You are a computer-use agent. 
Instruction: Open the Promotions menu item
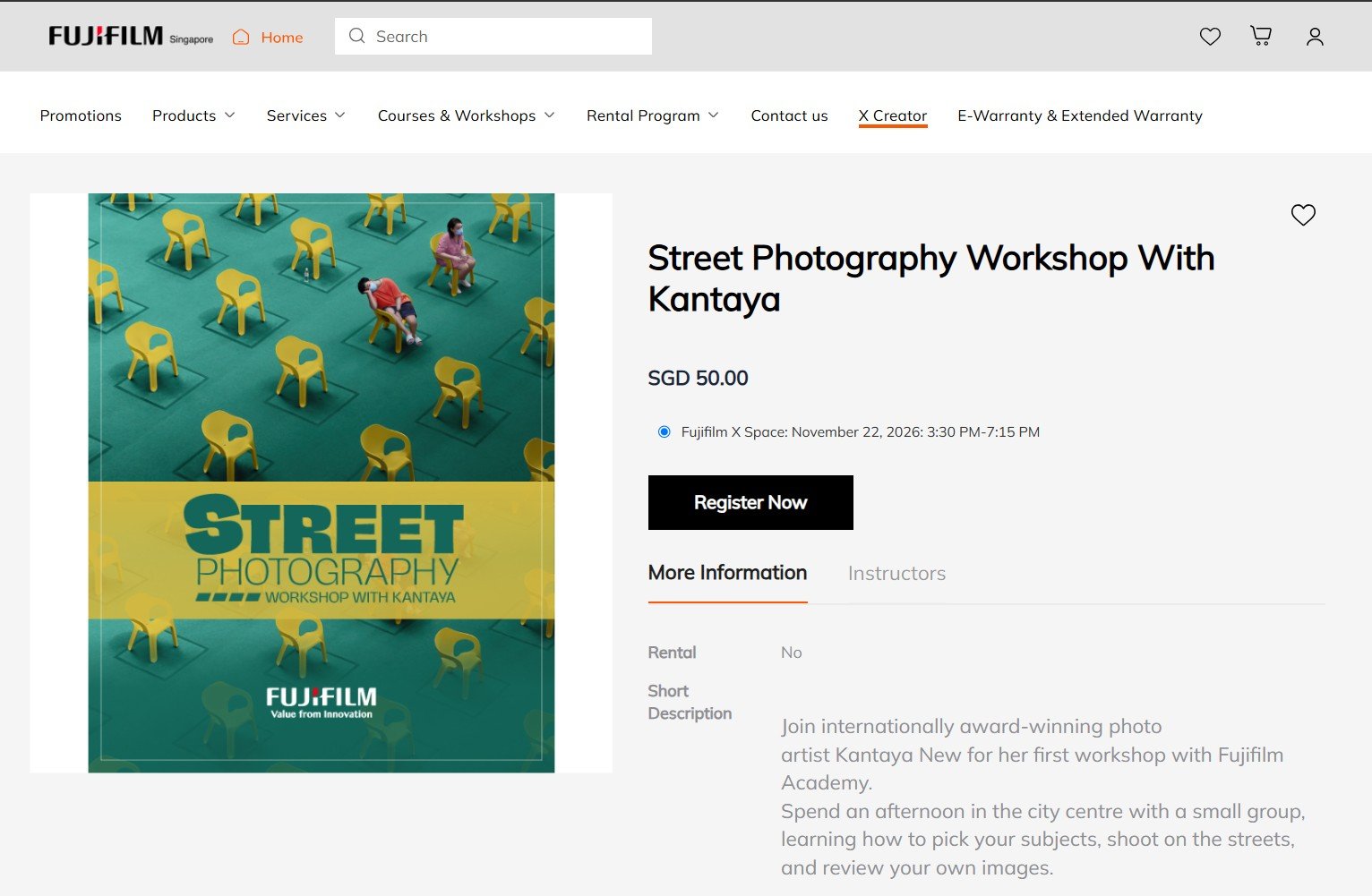point(81,115)
